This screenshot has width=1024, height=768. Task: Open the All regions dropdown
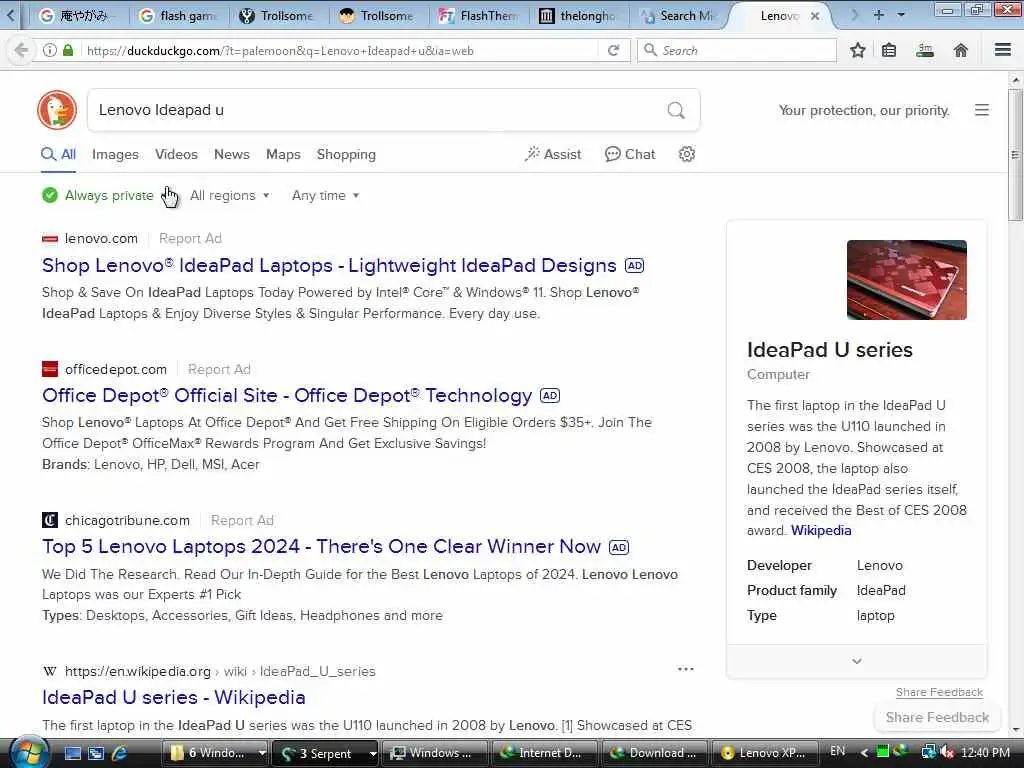[229, 195]
